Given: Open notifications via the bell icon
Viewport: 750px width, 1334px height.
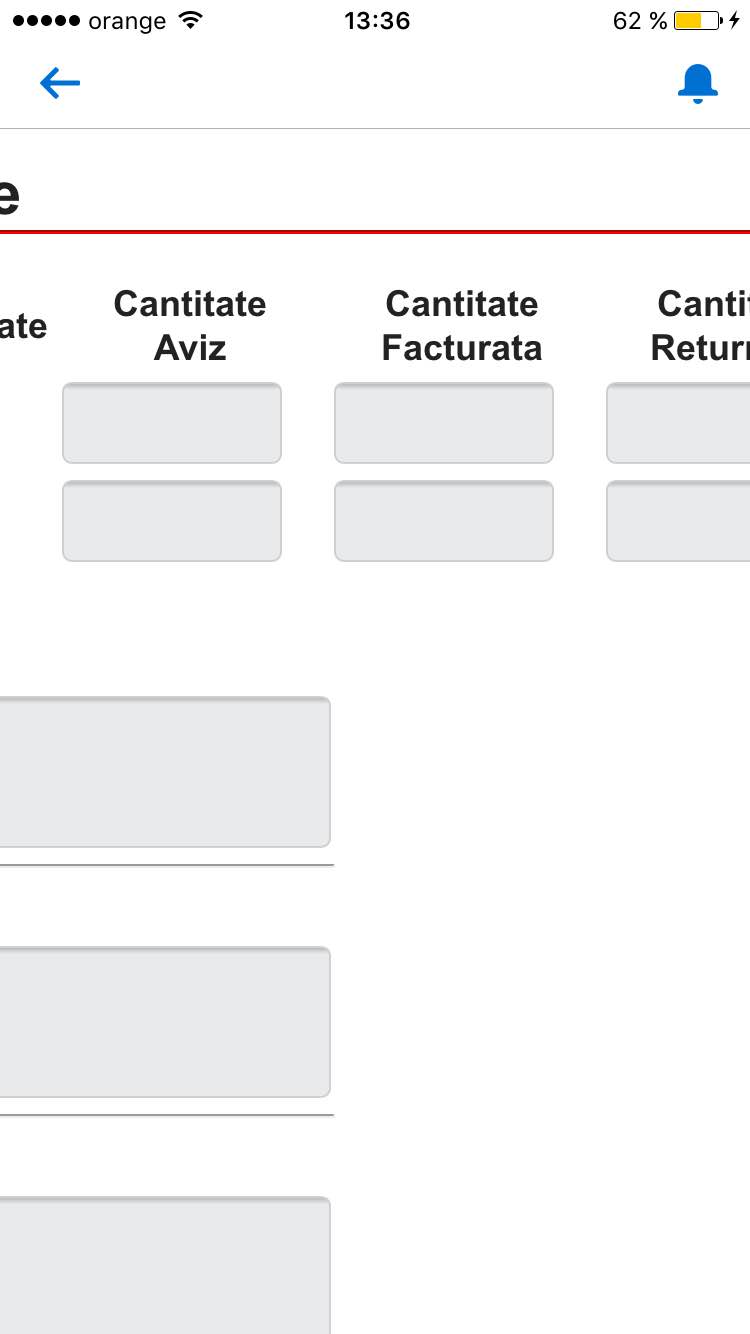Looking at the screenshot, I should click(x=697, y=84).
